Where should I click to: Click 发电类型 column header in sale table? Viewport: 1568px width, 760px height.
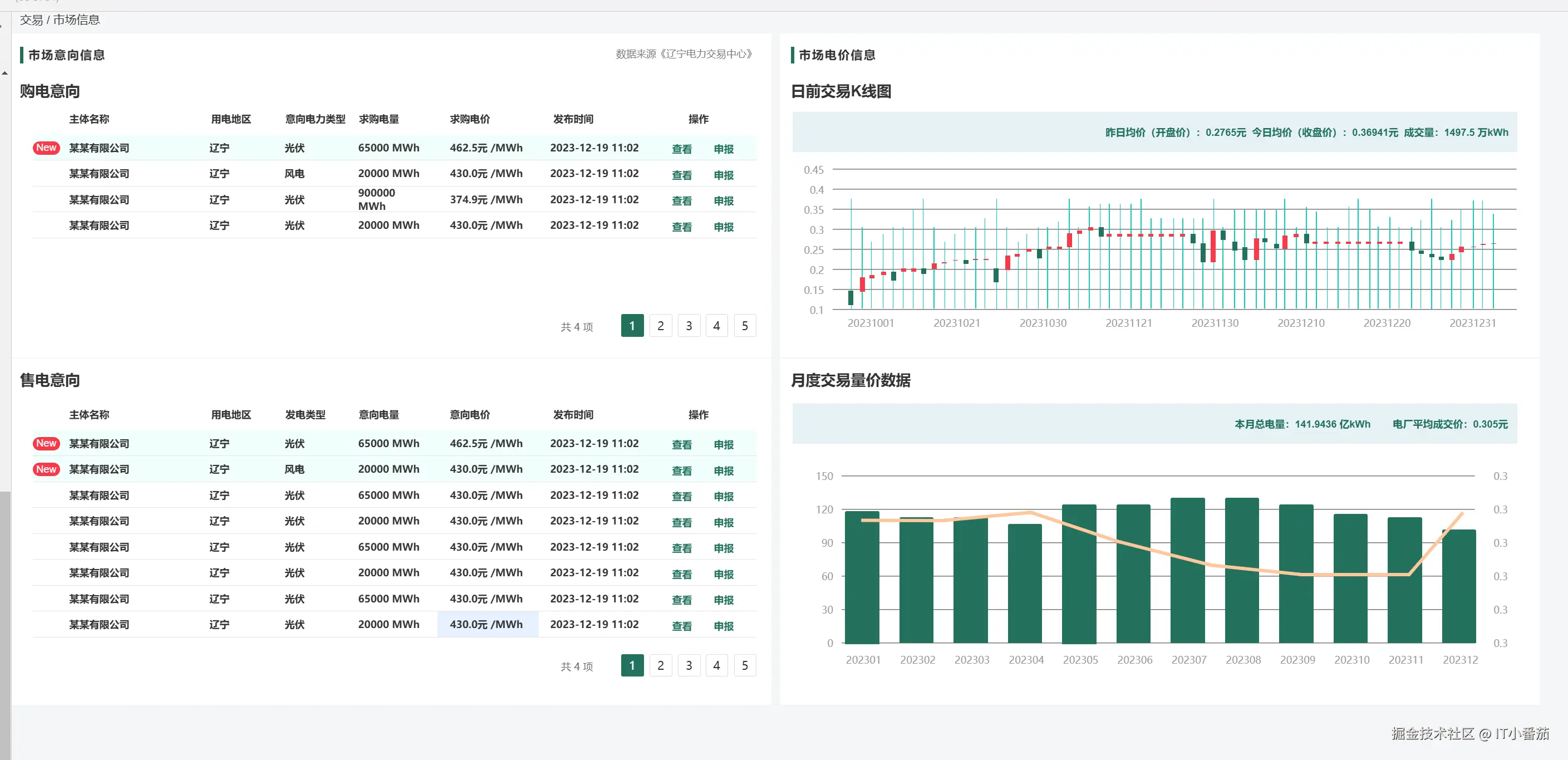(305, 415)
